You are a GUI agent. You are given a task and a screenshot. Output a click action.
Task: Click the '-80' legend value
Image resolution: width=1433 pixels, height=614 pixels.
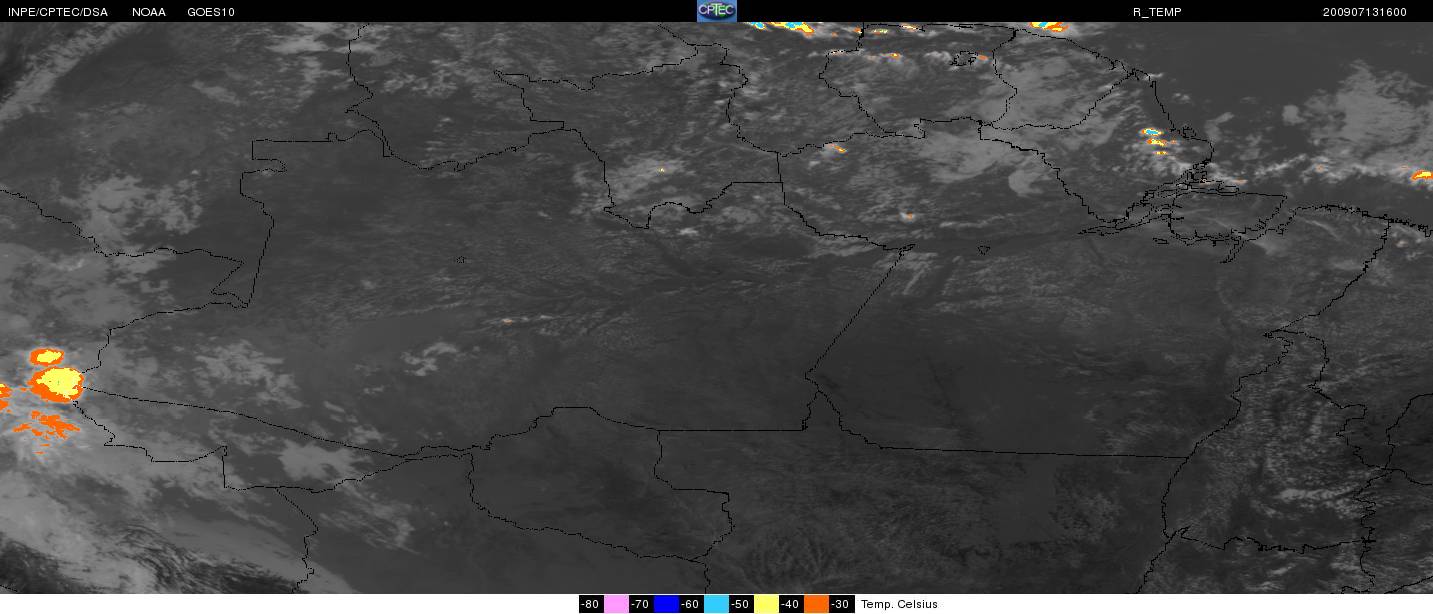(591, 604)
